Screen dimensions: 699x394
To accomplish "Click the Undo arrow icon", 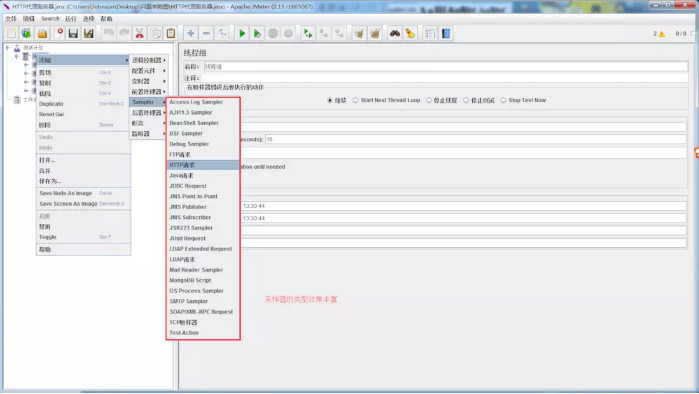I will (108, 33).
